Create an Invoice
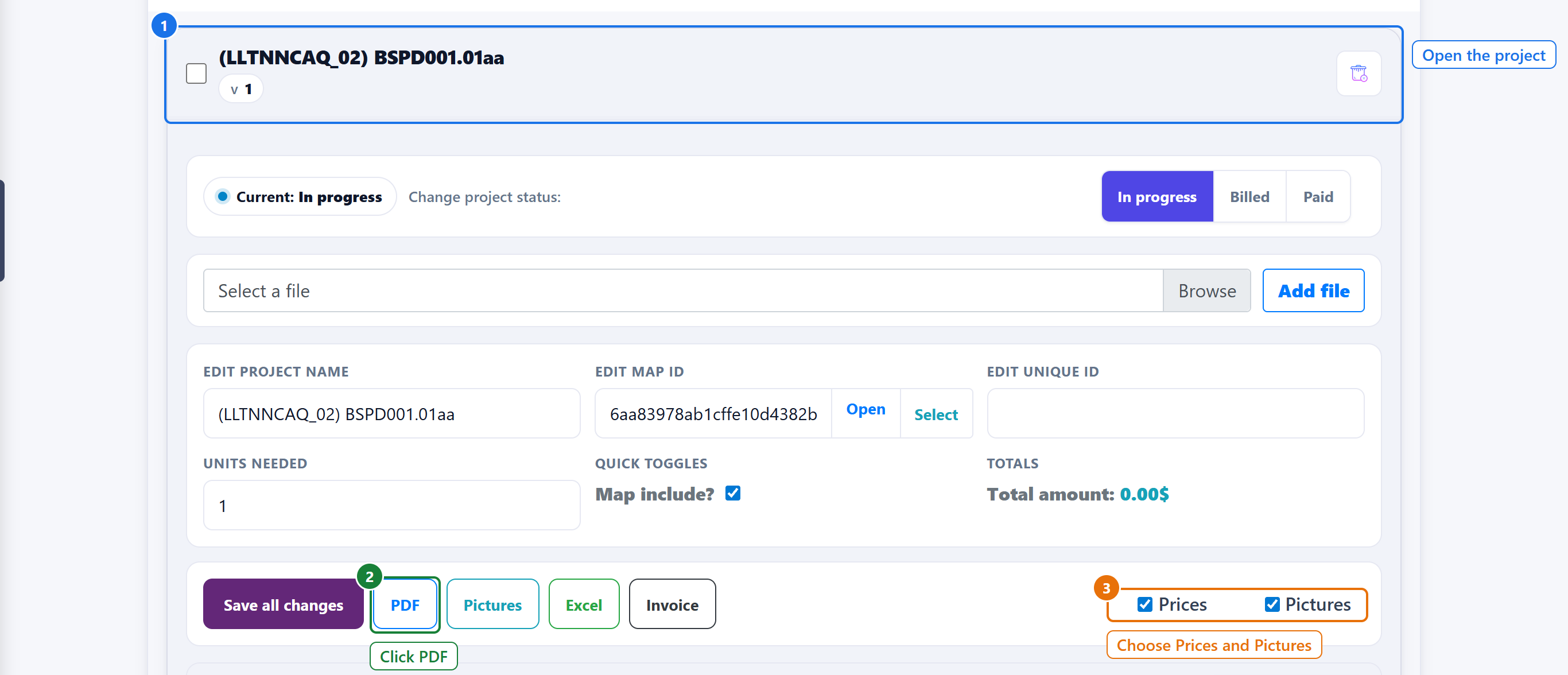Screen dimensions: 1568x675 (x=672, y=604)
